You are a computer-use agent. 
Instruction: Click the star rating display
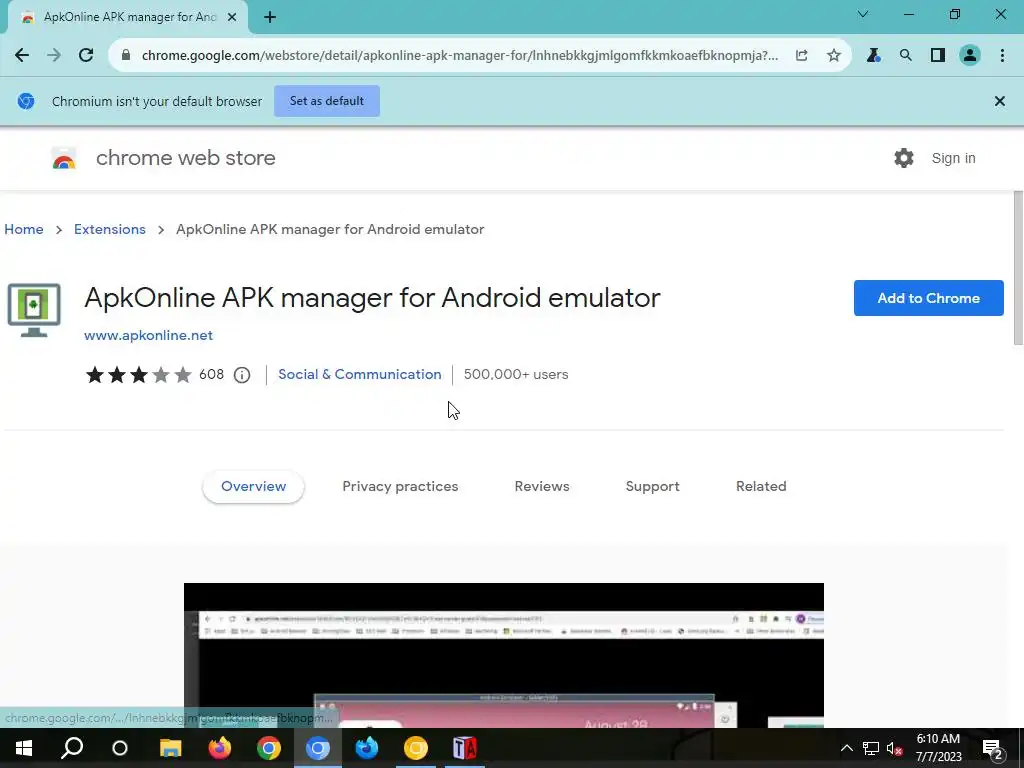[138, 375]
